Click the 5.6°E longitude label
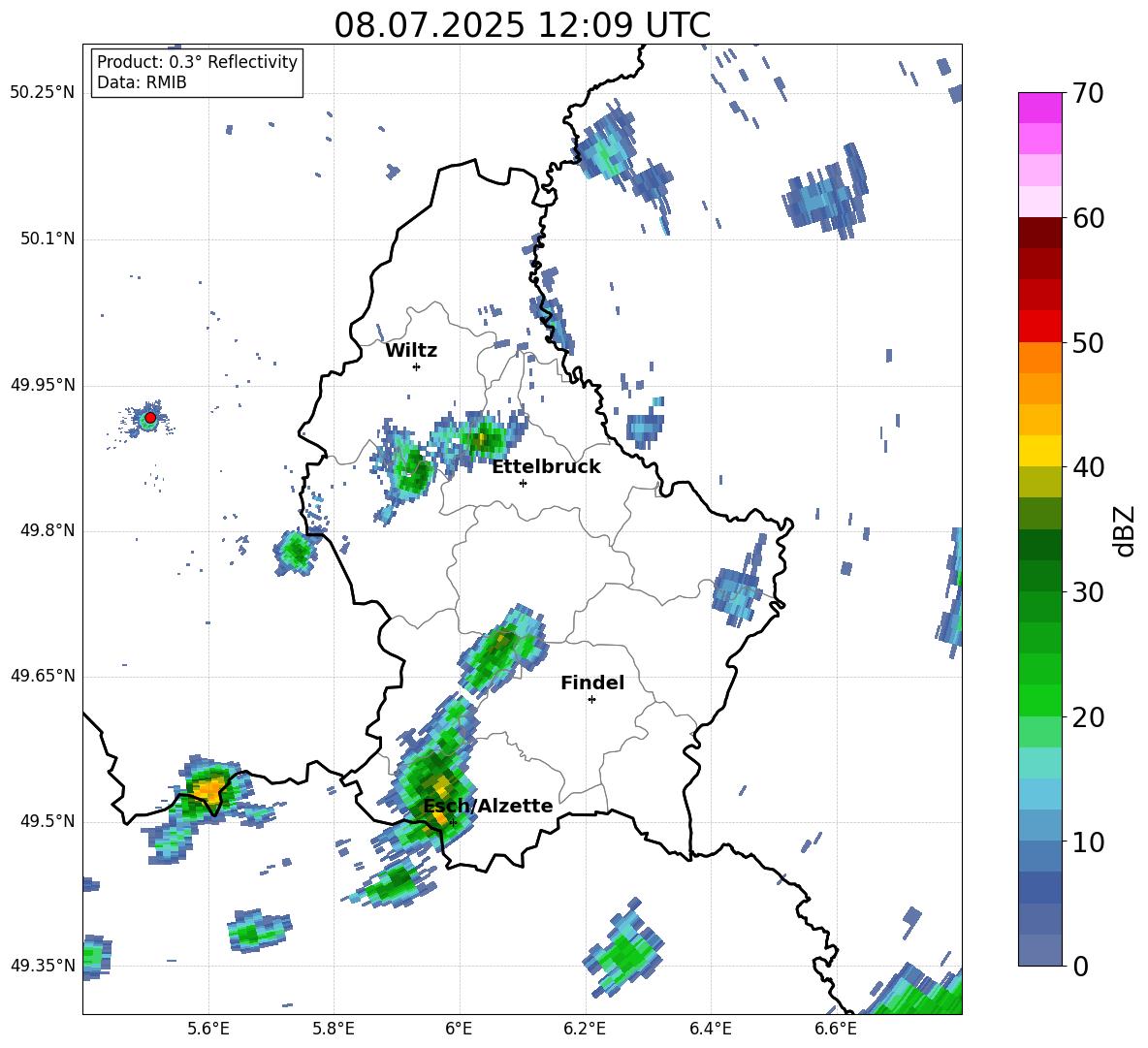 click(208, 1029)
